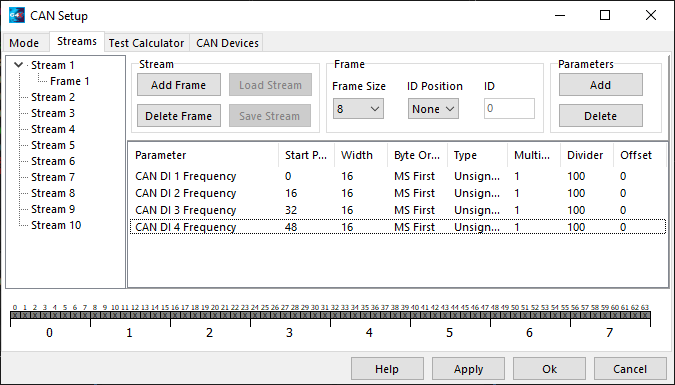
Task: Select the CAN DI 4 Frequency row
Action: pyautogui.click(x=398, y=227)
